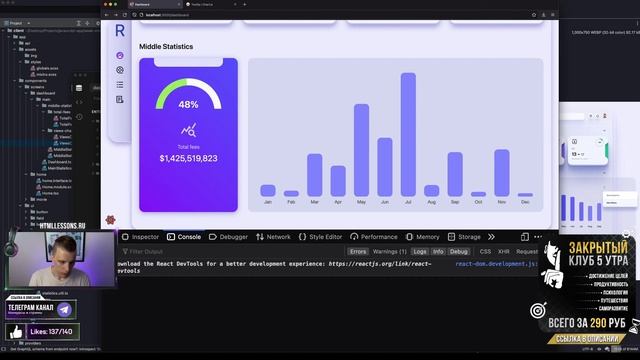This screenshot has height=360, width=640.
Task: Collapse the assets folder in tree
Action: pos(15,49)
